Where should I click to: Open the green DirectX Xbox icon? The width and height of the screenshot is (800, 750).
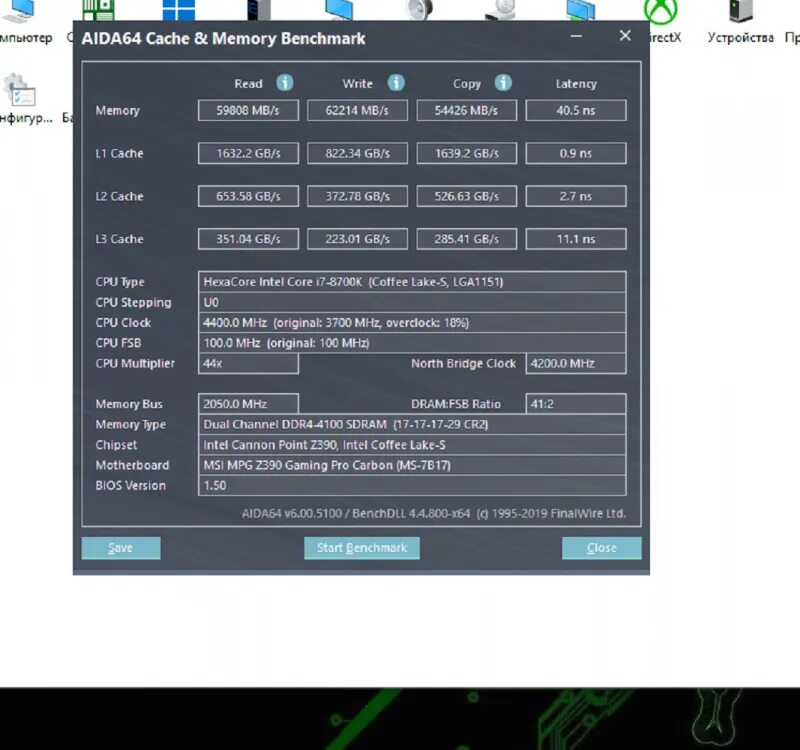661,11
